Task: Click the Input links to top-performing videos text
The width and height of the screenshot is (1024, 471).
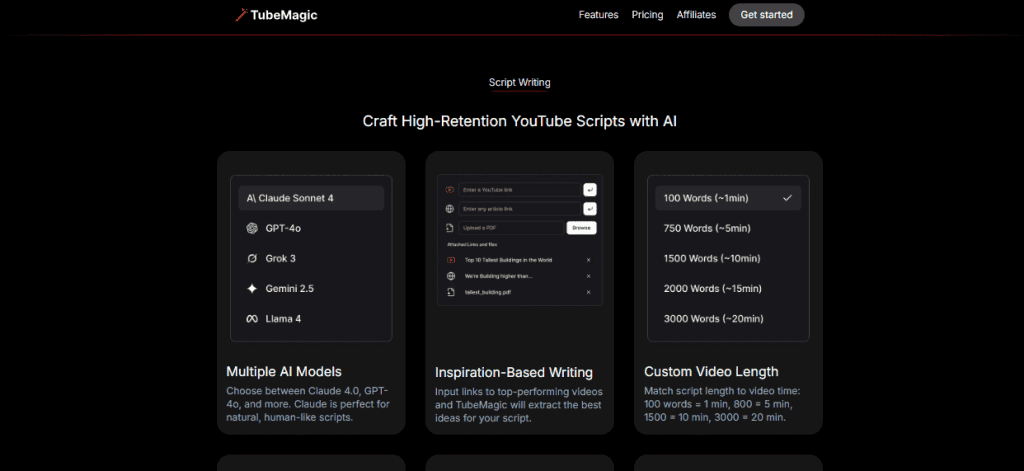Action: (x=519, y=405)
